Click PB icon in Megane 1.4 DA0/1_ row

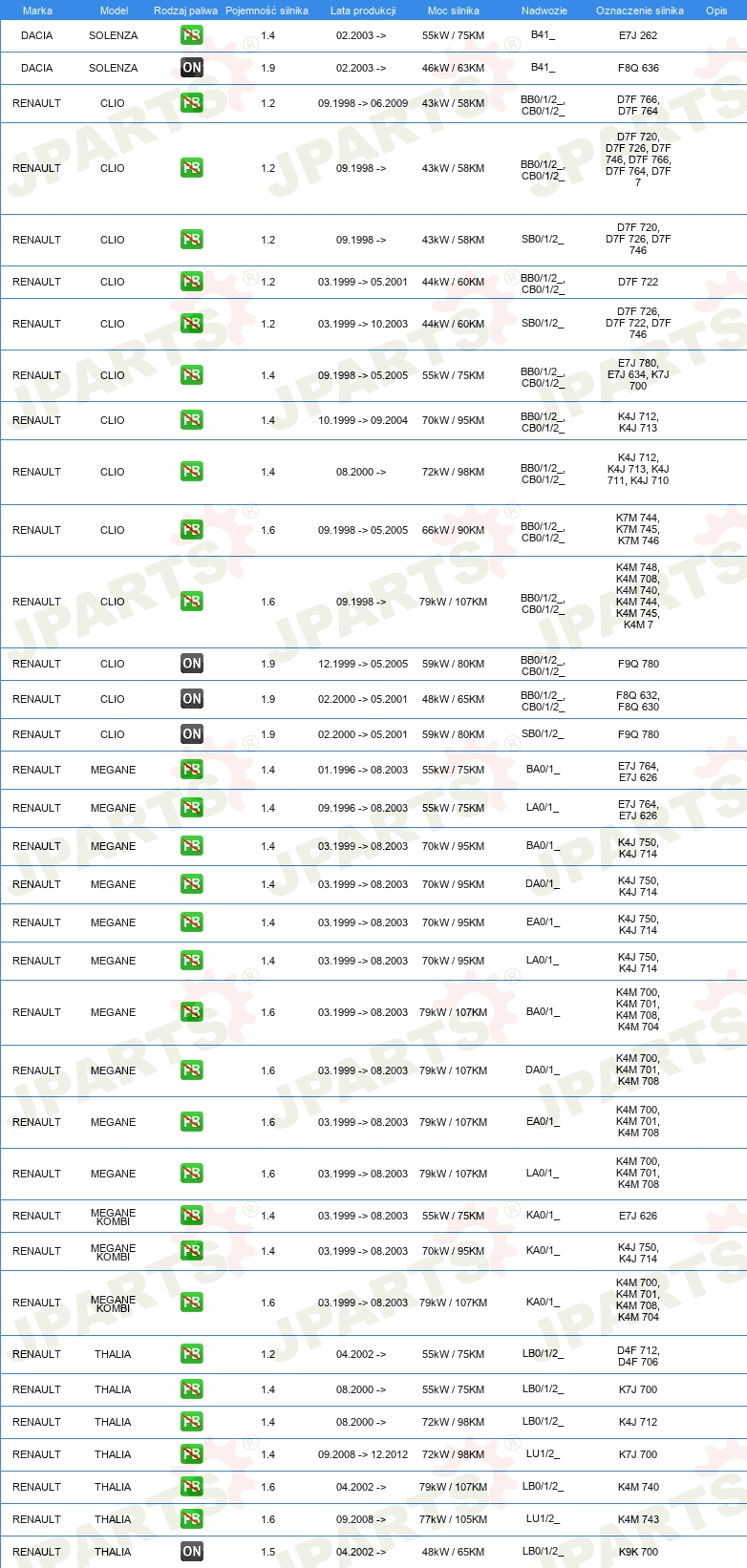coord(192,884)
